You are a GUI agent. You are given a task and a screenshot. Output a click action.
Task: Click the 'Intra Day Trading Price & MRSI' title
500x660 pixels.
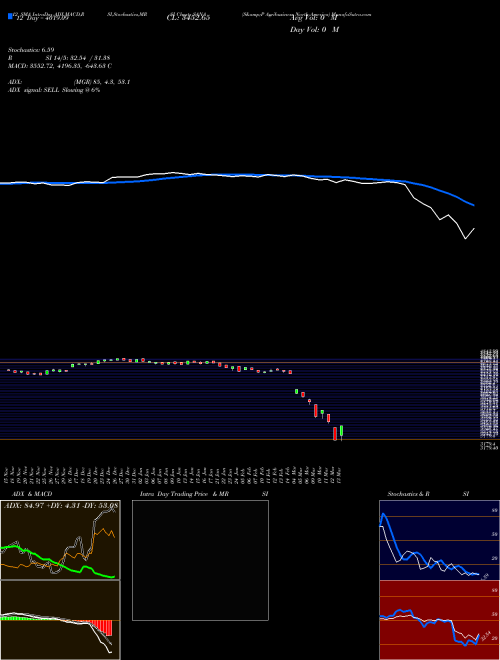tap(204, 494)
